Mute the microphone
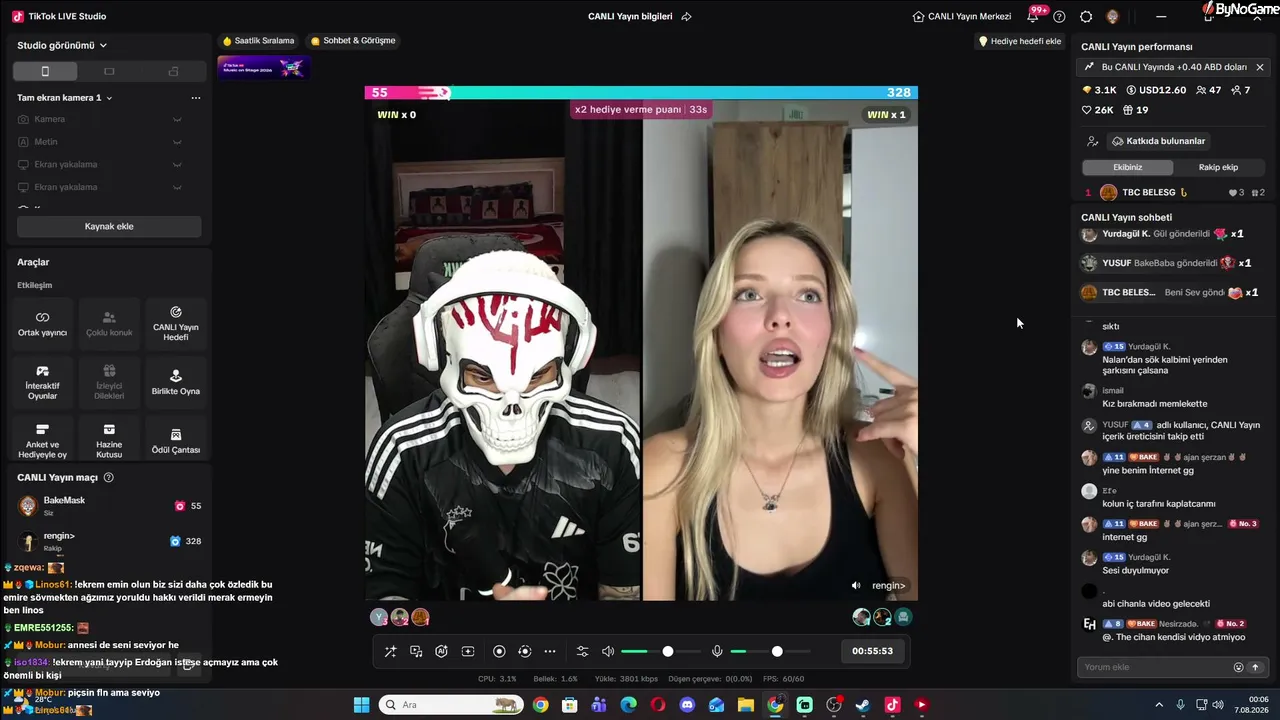This screenshot has height=720, width=1280. tap(717, 651)
